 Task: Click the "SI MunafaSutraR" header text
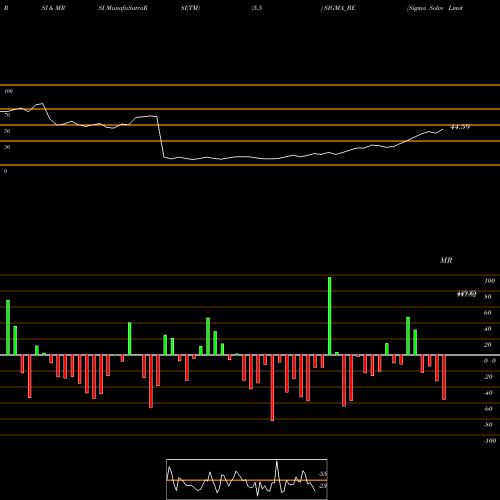(x=123, y=8)
